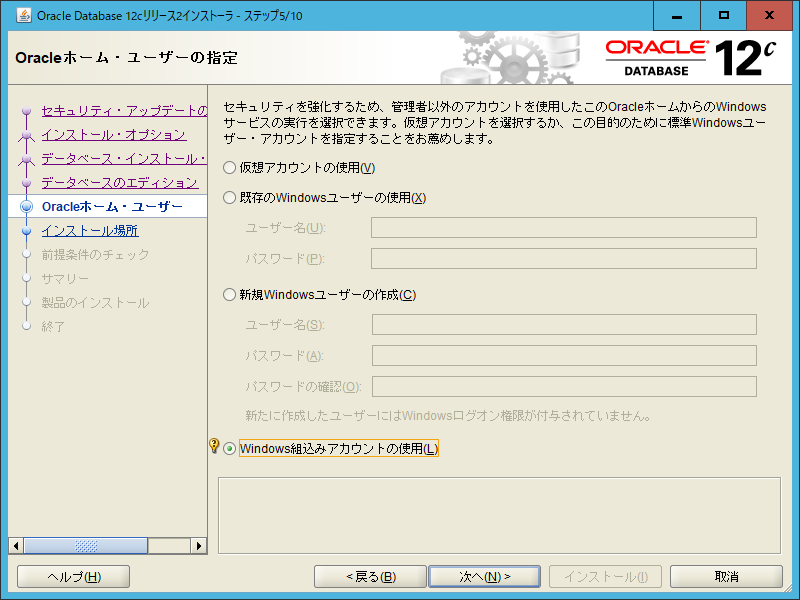Click the sidebar horizontal scrollbar thumb
This screenshot has height=600, width=800.
pyautogui.click(x=86, y=546)
